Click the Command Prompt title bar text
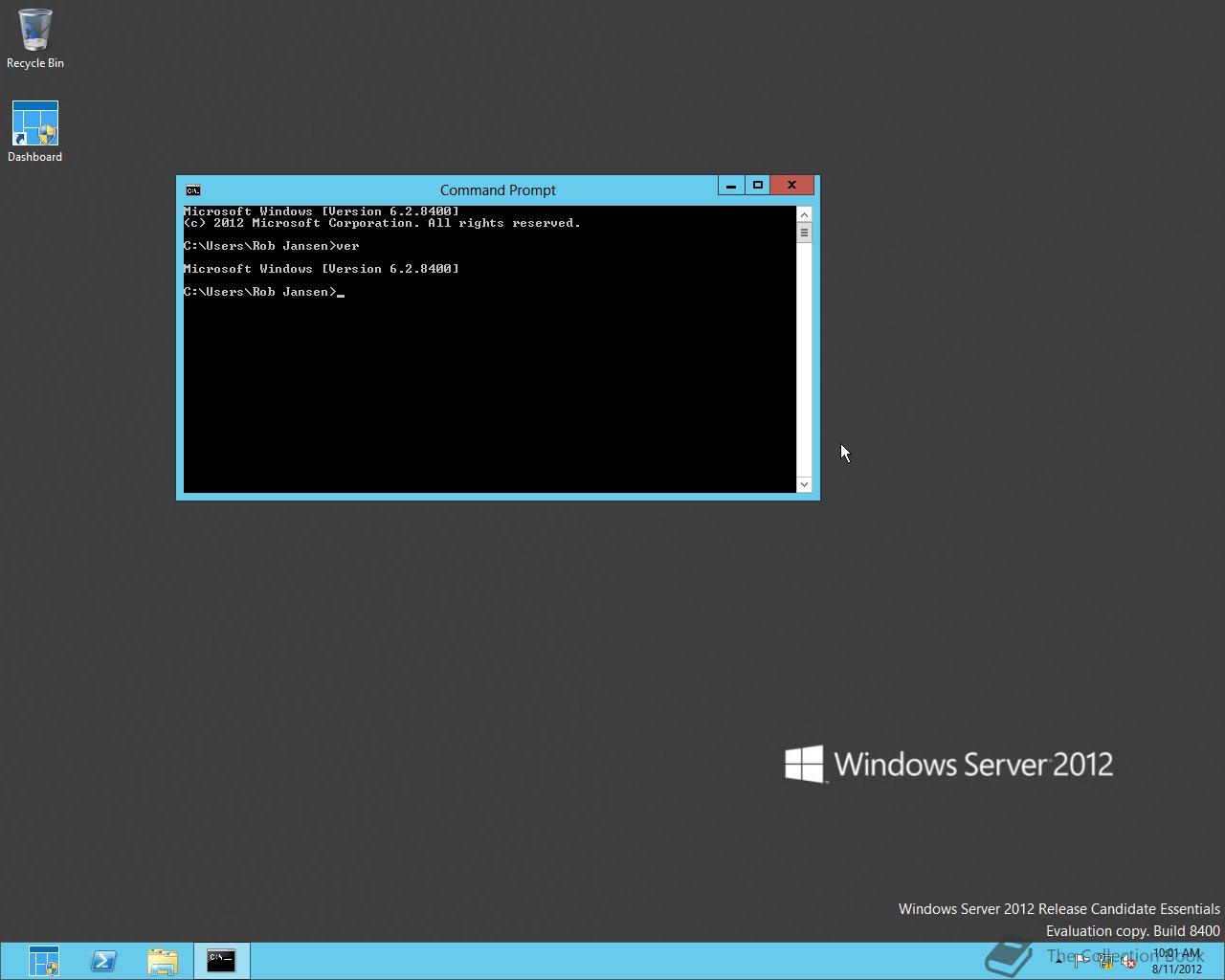The height and width of the screenshot is (980, 1225). tap(498, 190)
